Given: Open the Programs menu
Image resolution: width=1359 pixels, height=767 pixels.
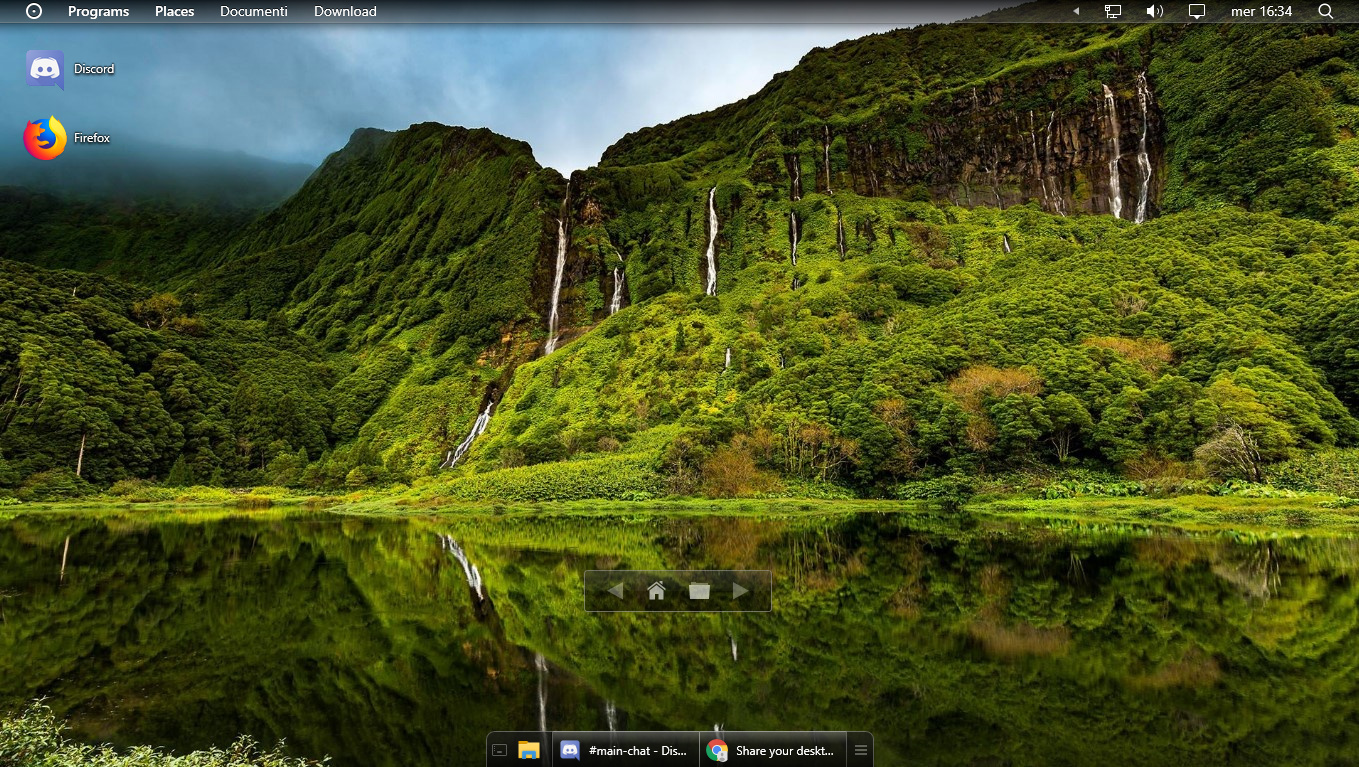Looking at the screenshot, I should point(98,11).
